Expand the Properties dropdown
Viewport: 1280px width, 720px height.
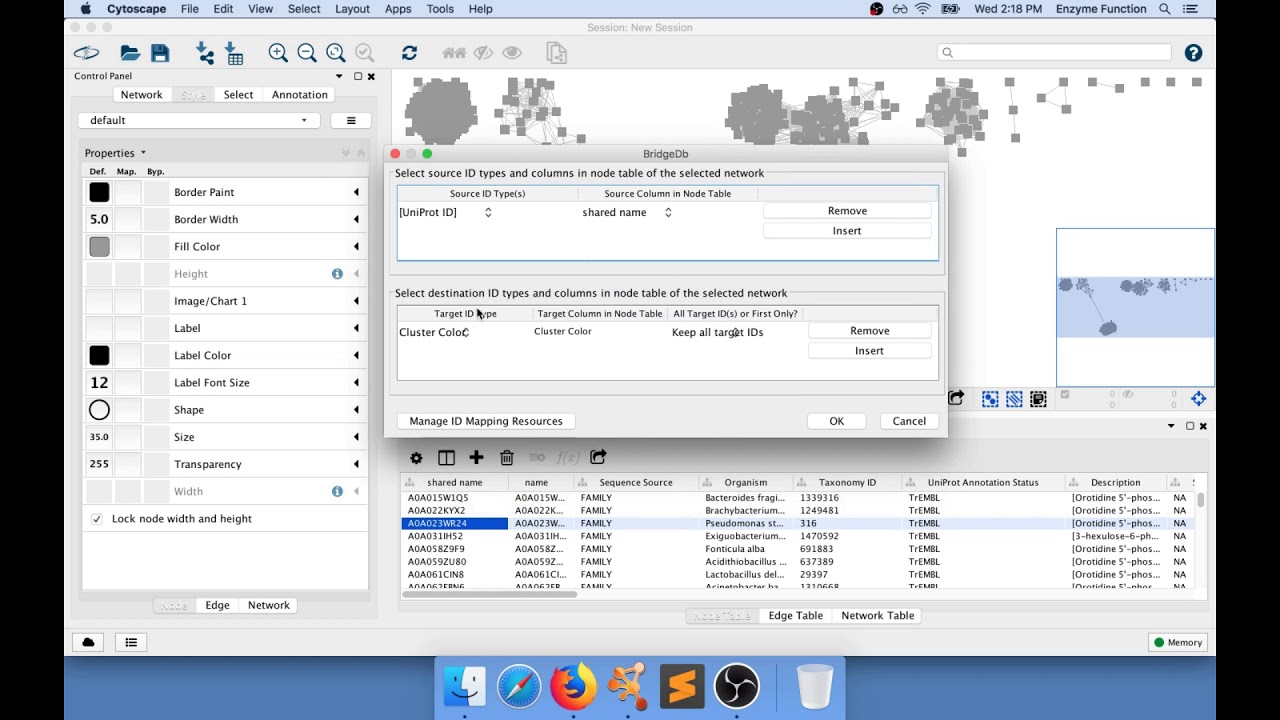(115, 153)
